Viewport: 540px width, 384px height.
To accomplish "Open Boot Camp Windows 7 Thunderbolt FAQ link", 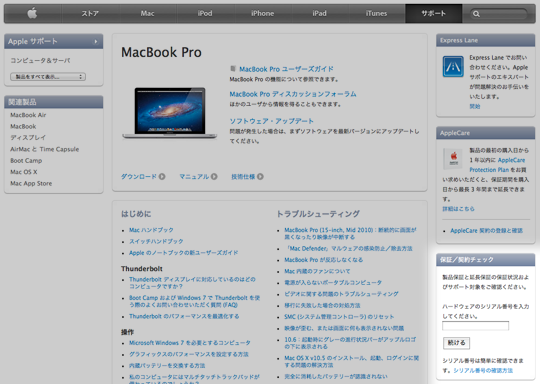I will (195, 301).
